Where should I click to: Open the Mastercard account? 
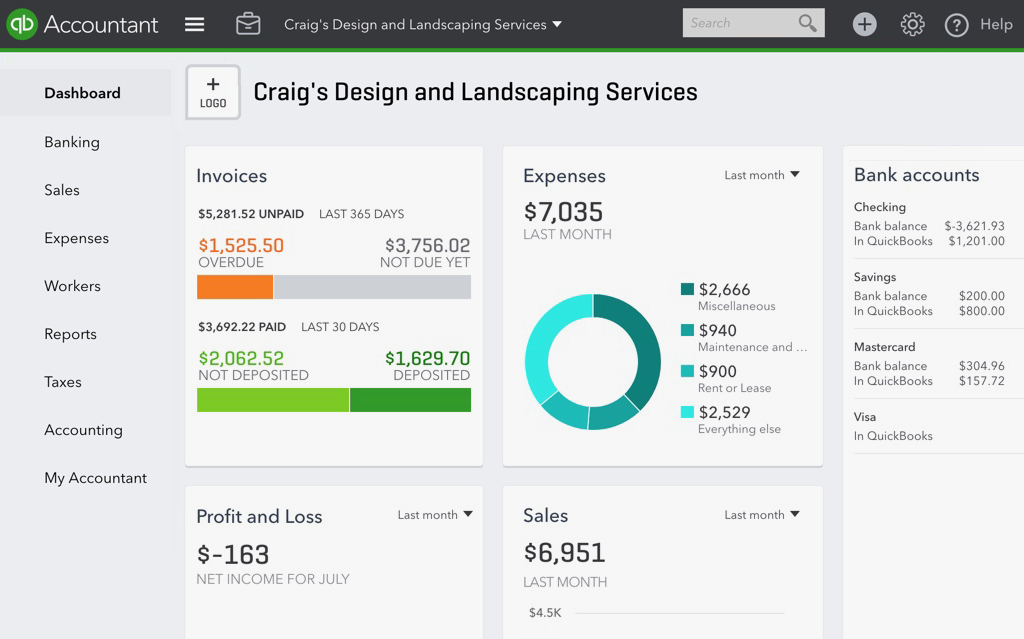[x=884, y=347]
